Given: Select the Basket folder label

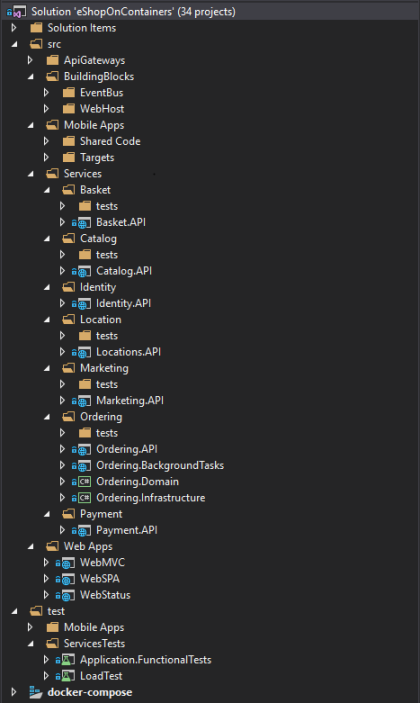Looking at the screenshot, I should click(x=95, y=190).
